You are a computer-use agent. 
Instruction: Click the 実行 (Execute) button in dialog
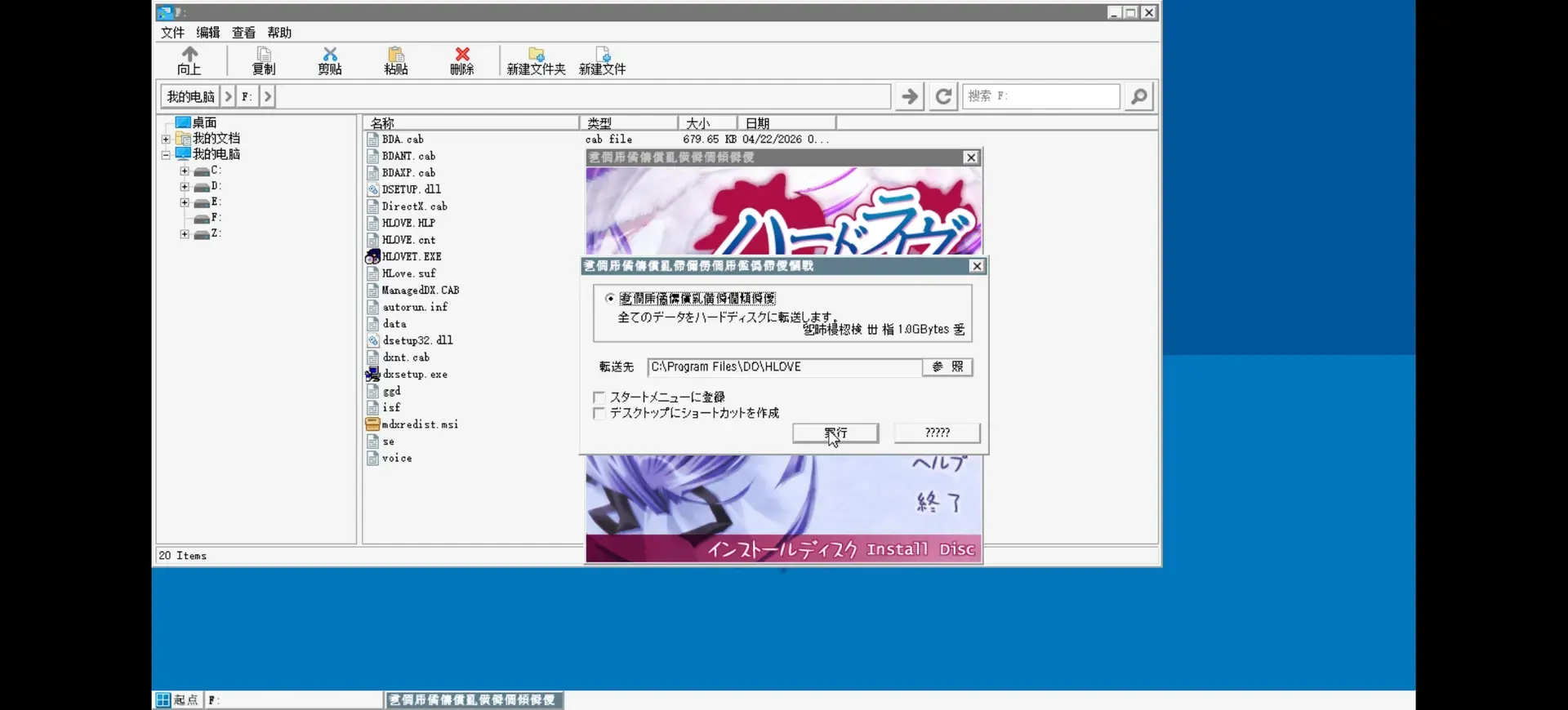point(835,433)
